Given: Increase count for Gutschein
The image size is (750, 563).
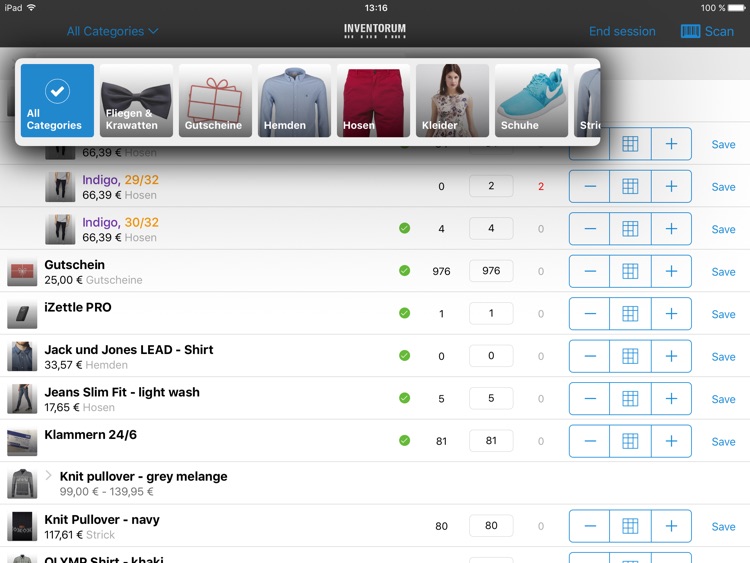Looking at the screenshot, I should click(x=671, y=271).
